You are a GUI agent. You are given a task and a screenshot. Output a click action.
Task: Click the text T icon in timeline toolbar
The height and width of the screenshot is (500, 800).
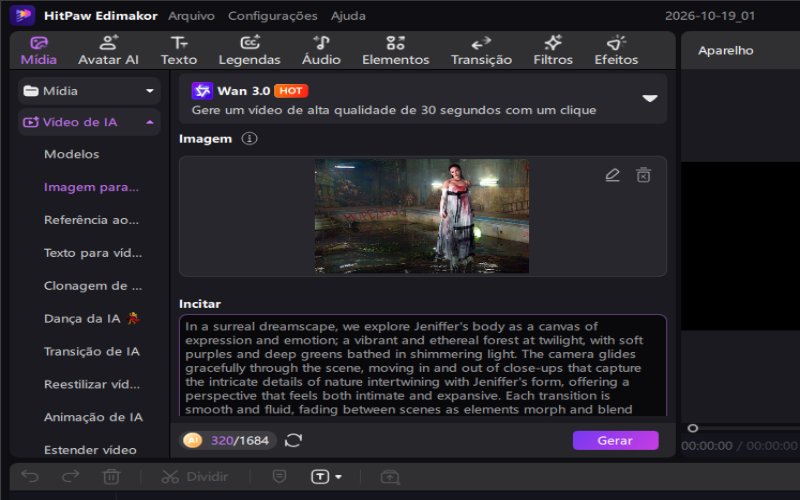click(x=320, y=477)
